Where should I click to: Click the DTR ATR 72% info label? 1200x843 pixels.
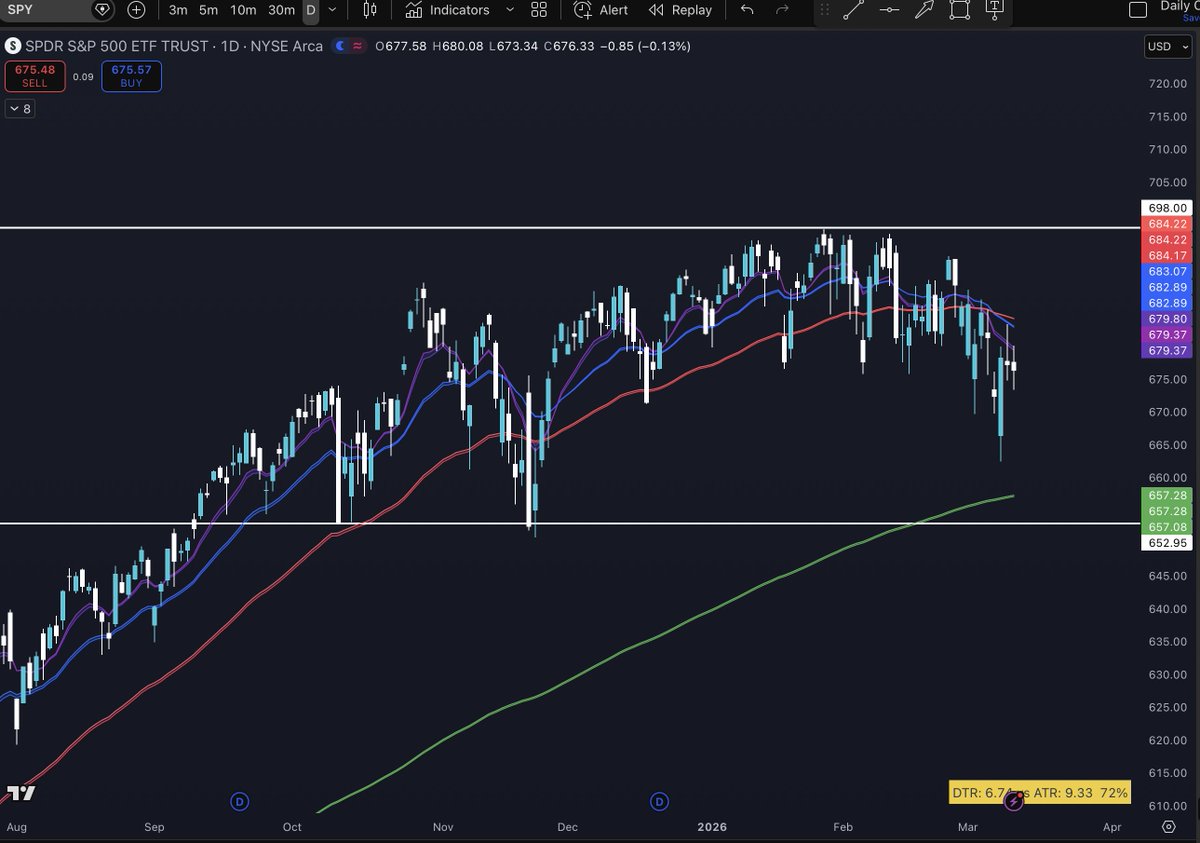point(1040,793)
